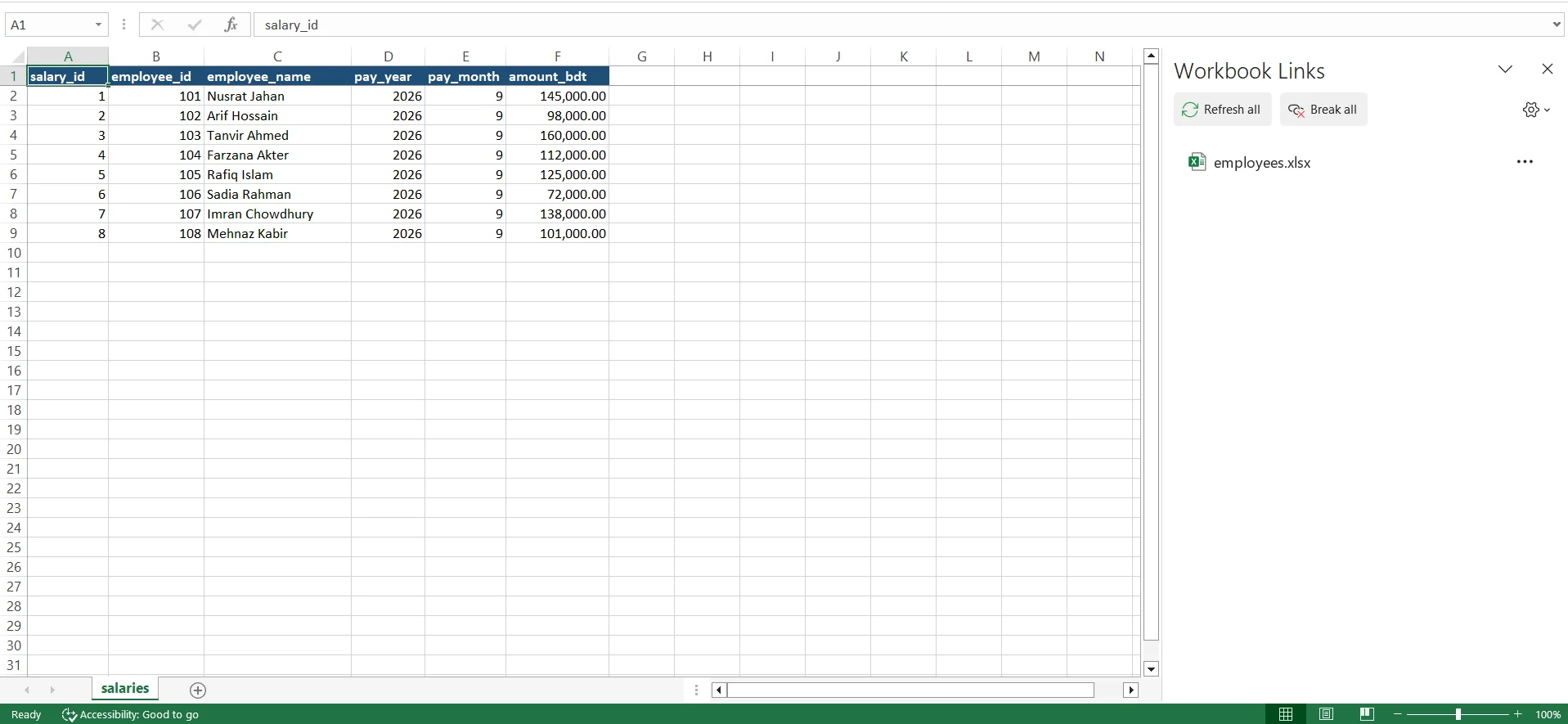Click horizontal scrollbar left arrow
This screenshot has width=1568, height=724.
719,690
